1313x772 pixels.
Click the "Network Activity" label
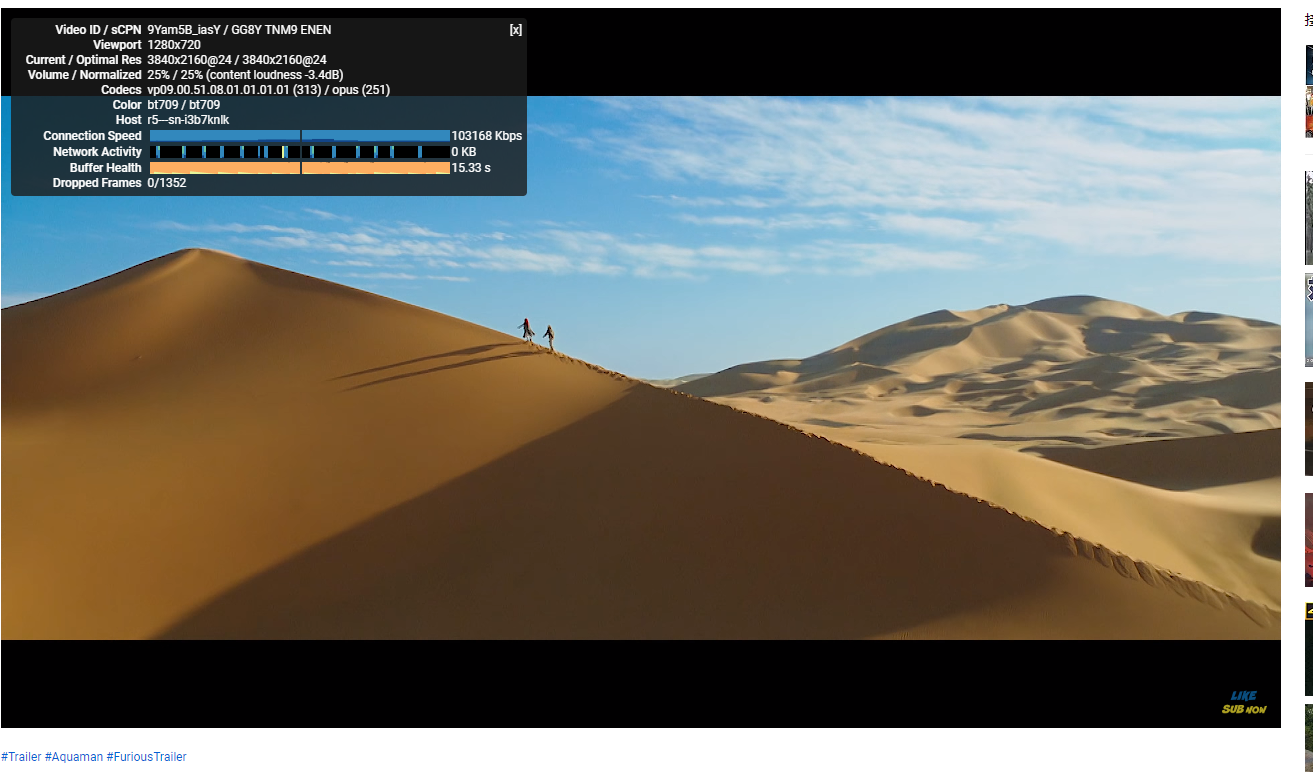pyautogui.click(x=97, y=152)
